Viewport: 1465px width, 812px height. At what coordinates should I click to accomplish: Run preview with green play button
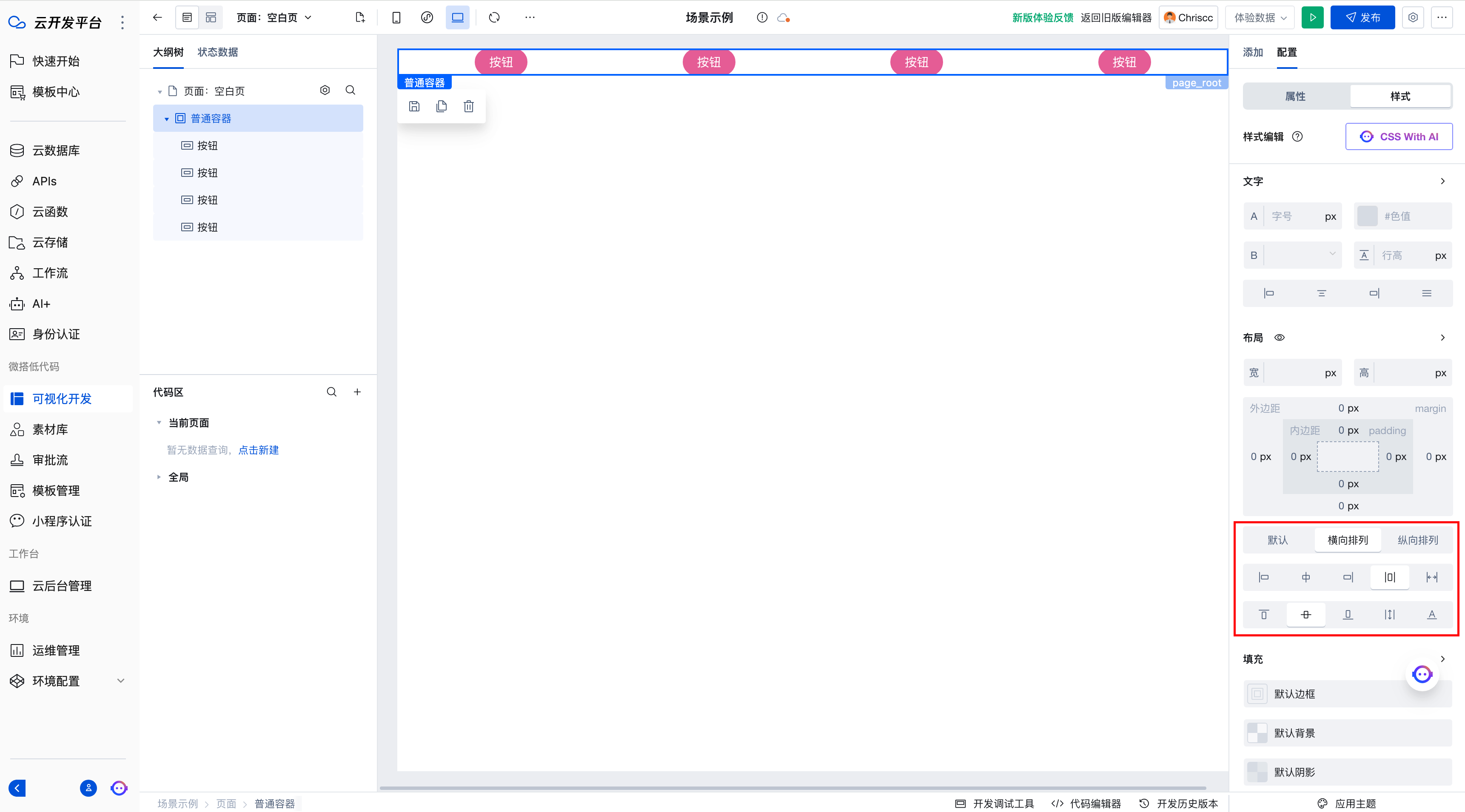1313,17
